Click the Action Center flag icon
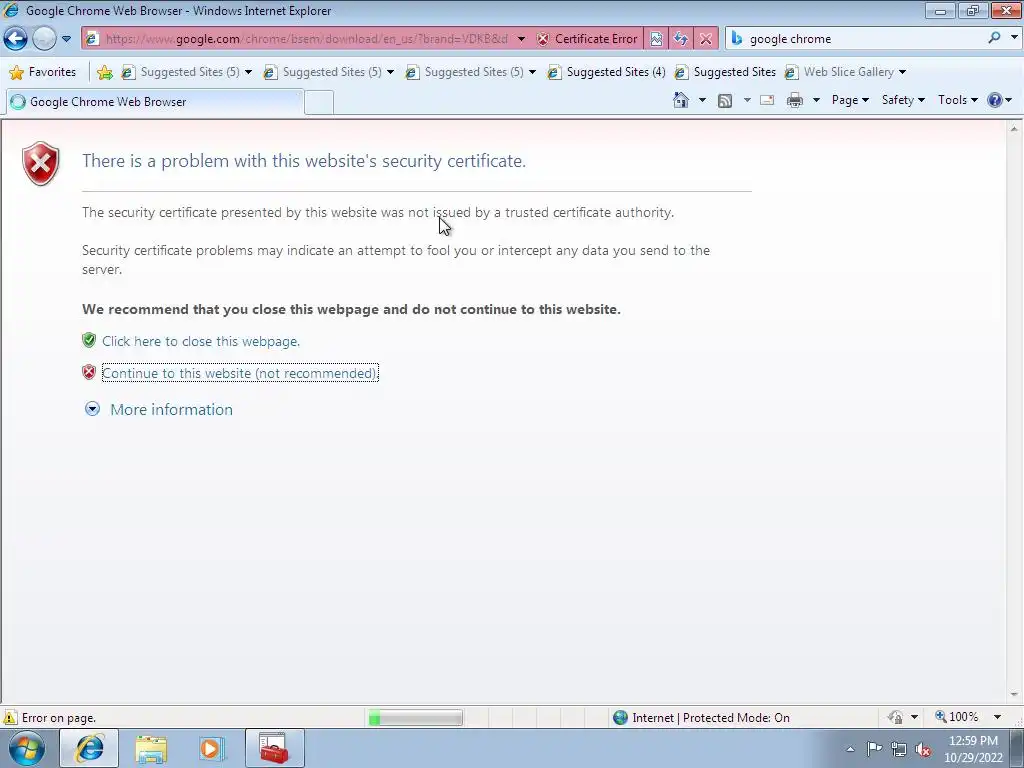This screenshot has height=768, width=1024. [x=874, y=749]
